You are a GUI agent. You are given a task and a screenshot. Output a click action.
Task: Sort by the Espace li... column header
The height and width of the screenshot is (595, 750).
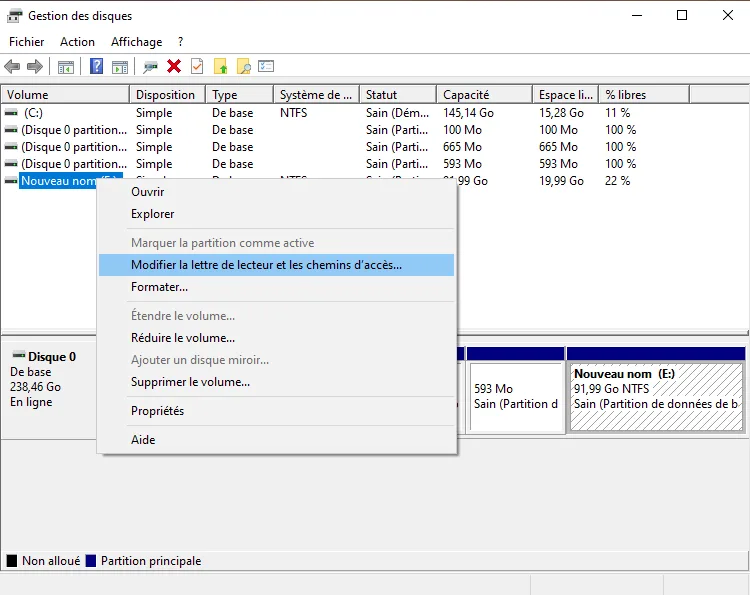565,95
